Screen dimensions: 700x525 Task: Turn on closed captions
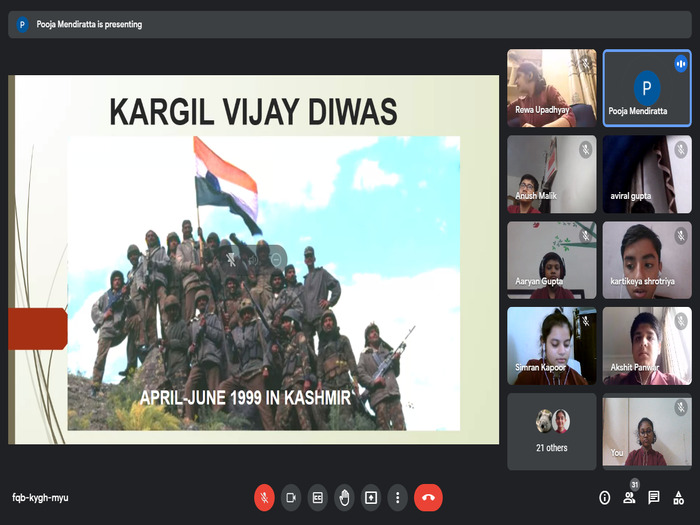coord(317,497)
